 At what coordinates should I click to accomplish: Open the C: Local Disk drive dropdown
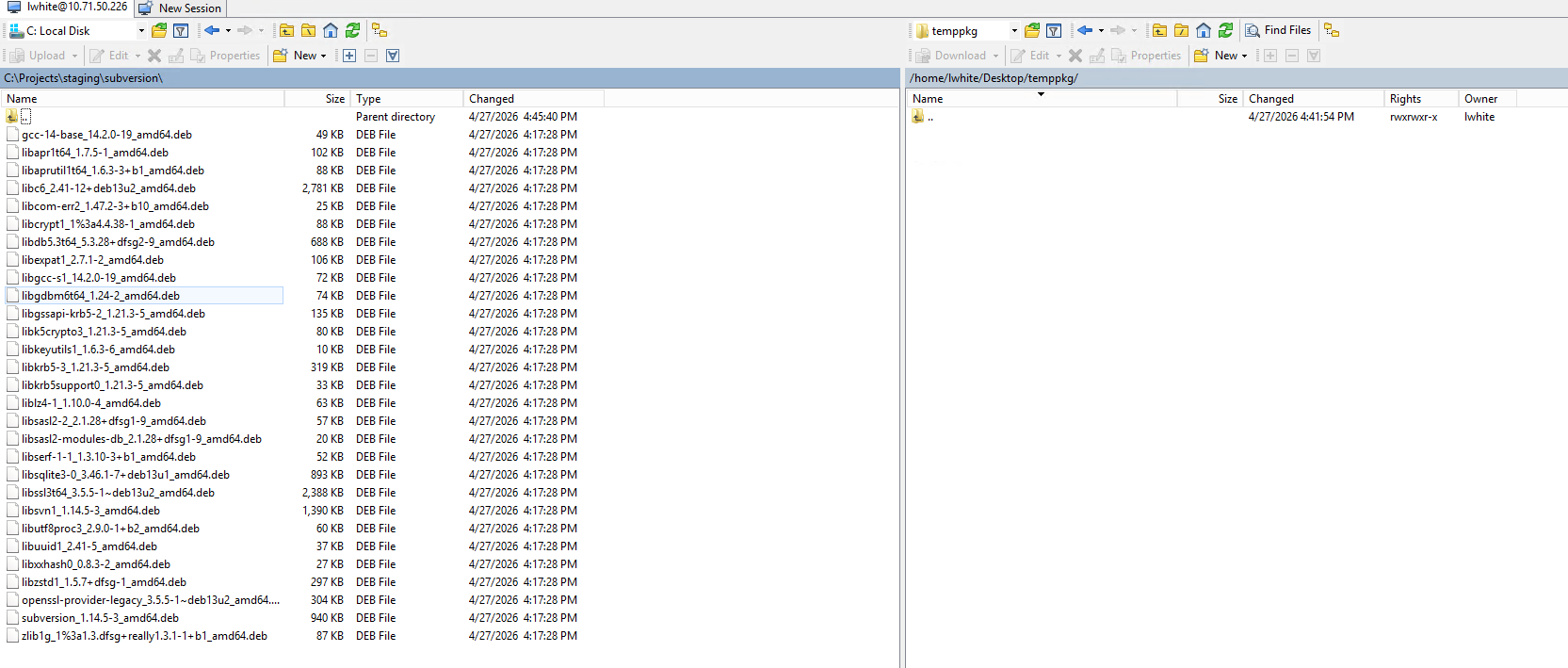[141, 31]
